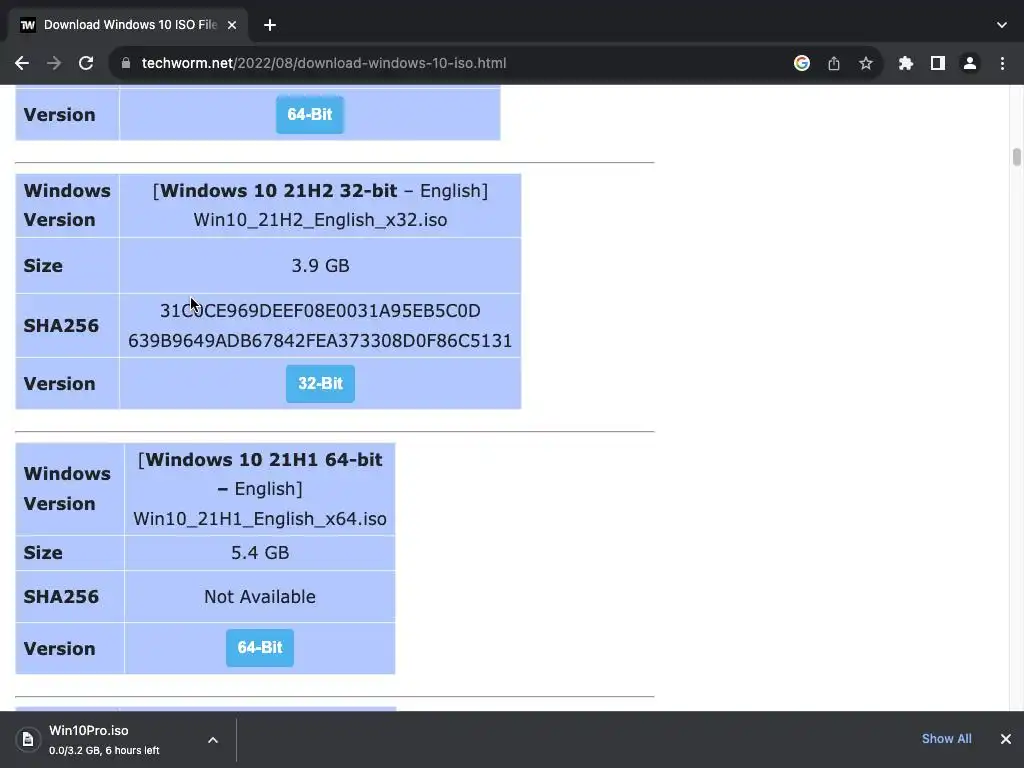Screen dimensions: 1024x768
Task: Click the Windows 10 21H2 32-bit heading
Action: point(278,191)
